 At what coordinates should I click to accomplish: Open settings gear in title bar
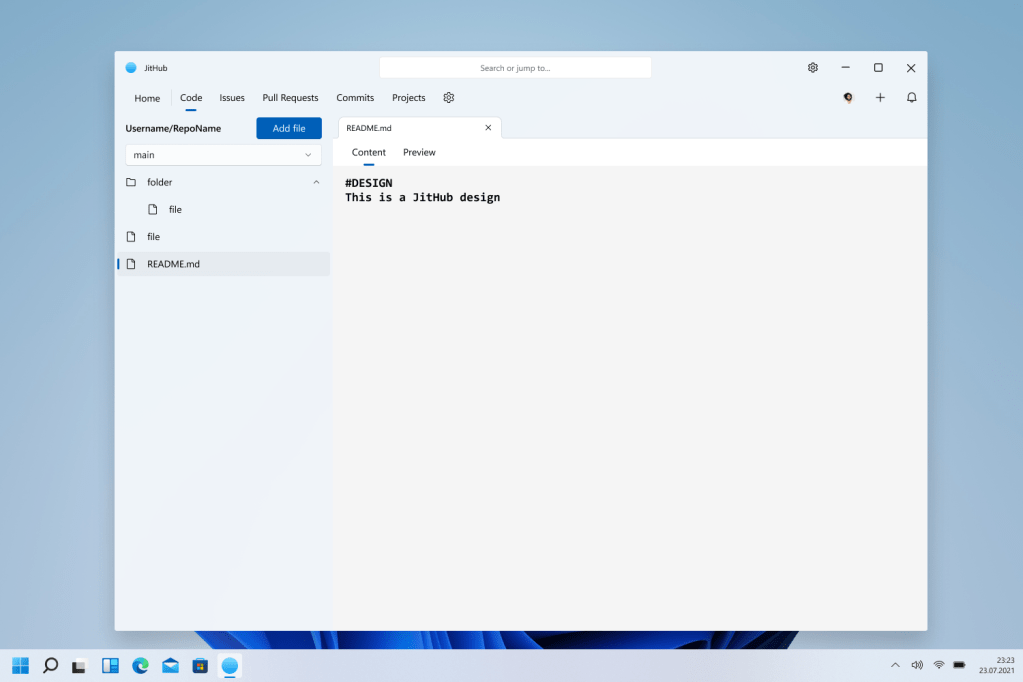click(x=813, y=68)
